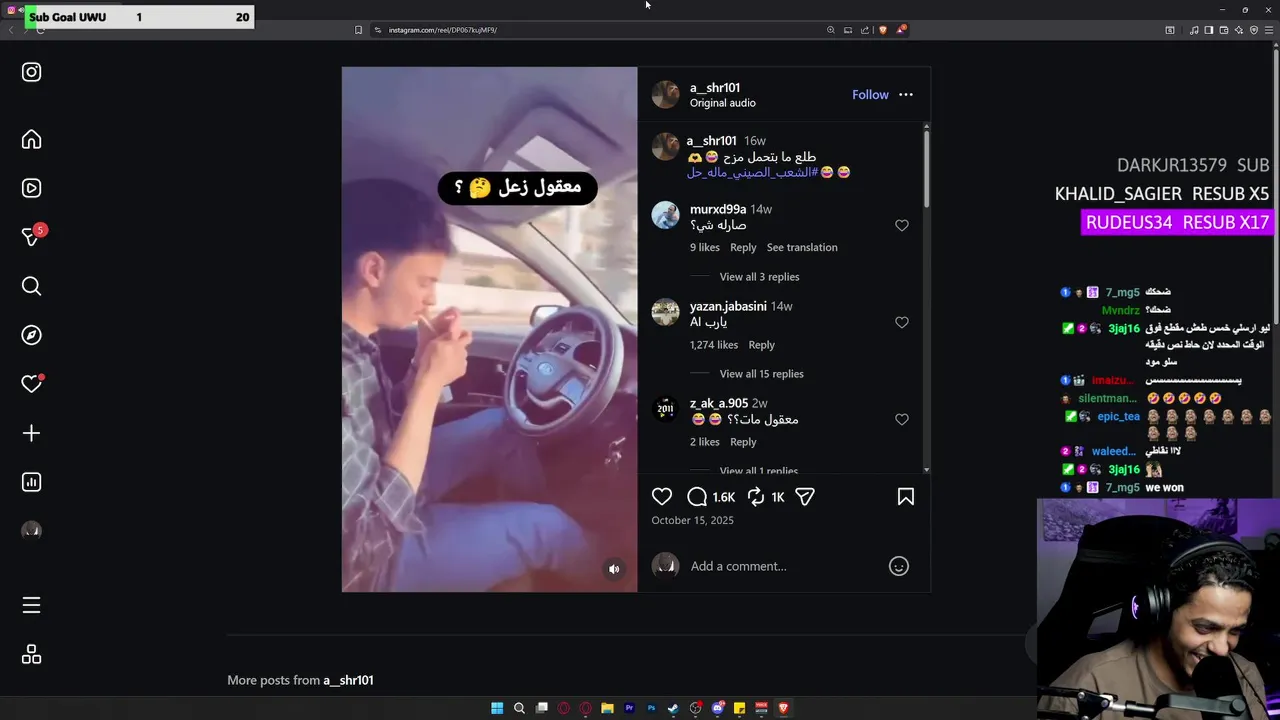
Task: Click See translation on murxd99a's comment
Action: click(802, 248)
